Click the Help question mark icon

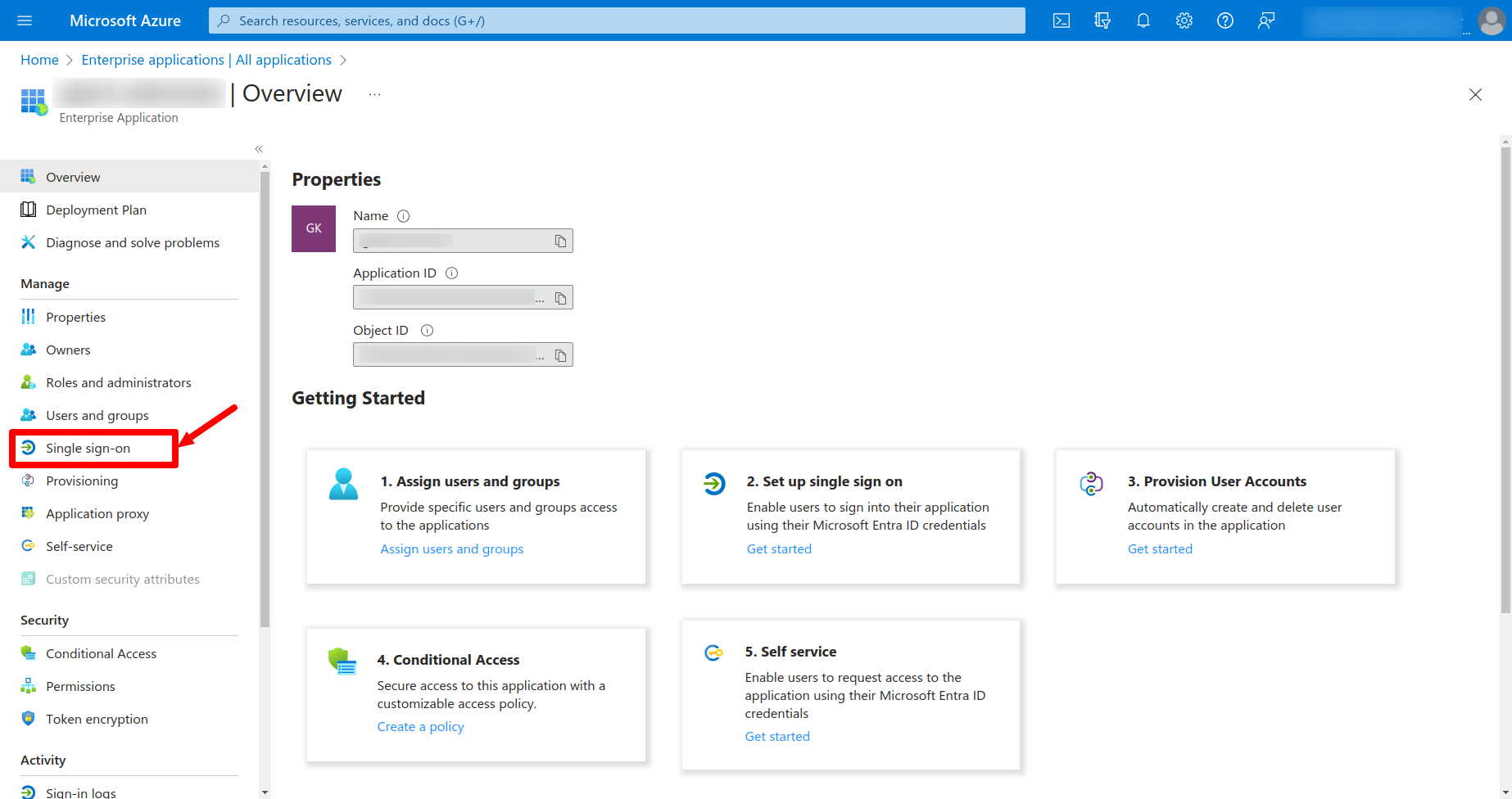(1225, 20)
